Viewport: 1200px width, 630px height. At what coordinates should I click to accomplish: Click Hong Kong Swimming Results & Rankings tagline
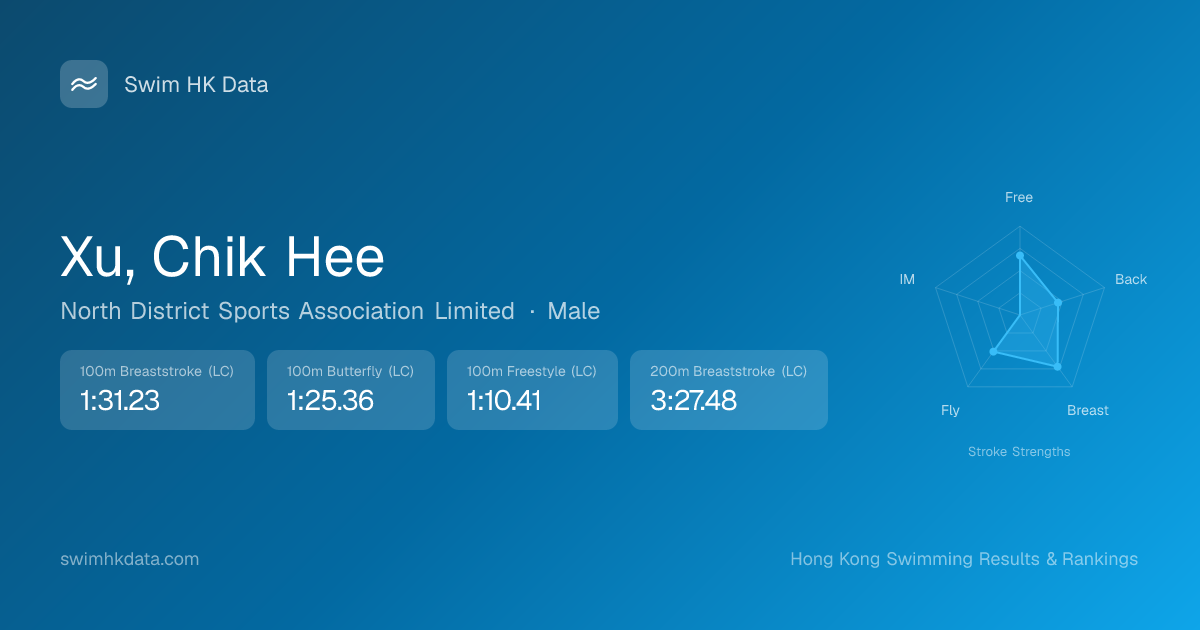(x=963, y=559)
